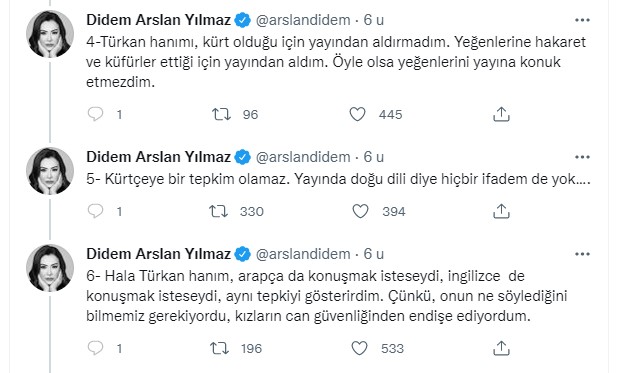This screenshot has width=634, height=373.
Task: Reply to tweet 4 about Türkan hanım
Action: click(95, 114)
